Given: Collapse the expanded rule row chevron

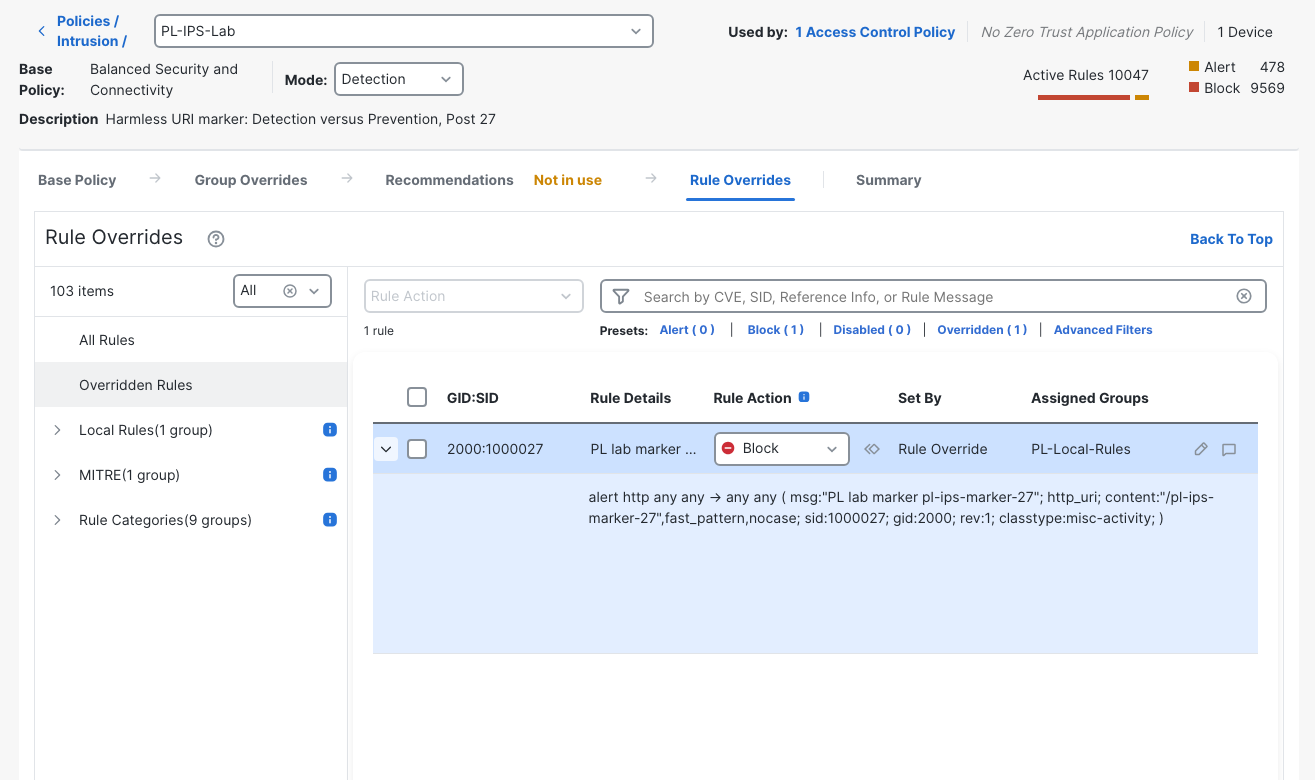Looking at the screenshot, I should tap(386, 449).
